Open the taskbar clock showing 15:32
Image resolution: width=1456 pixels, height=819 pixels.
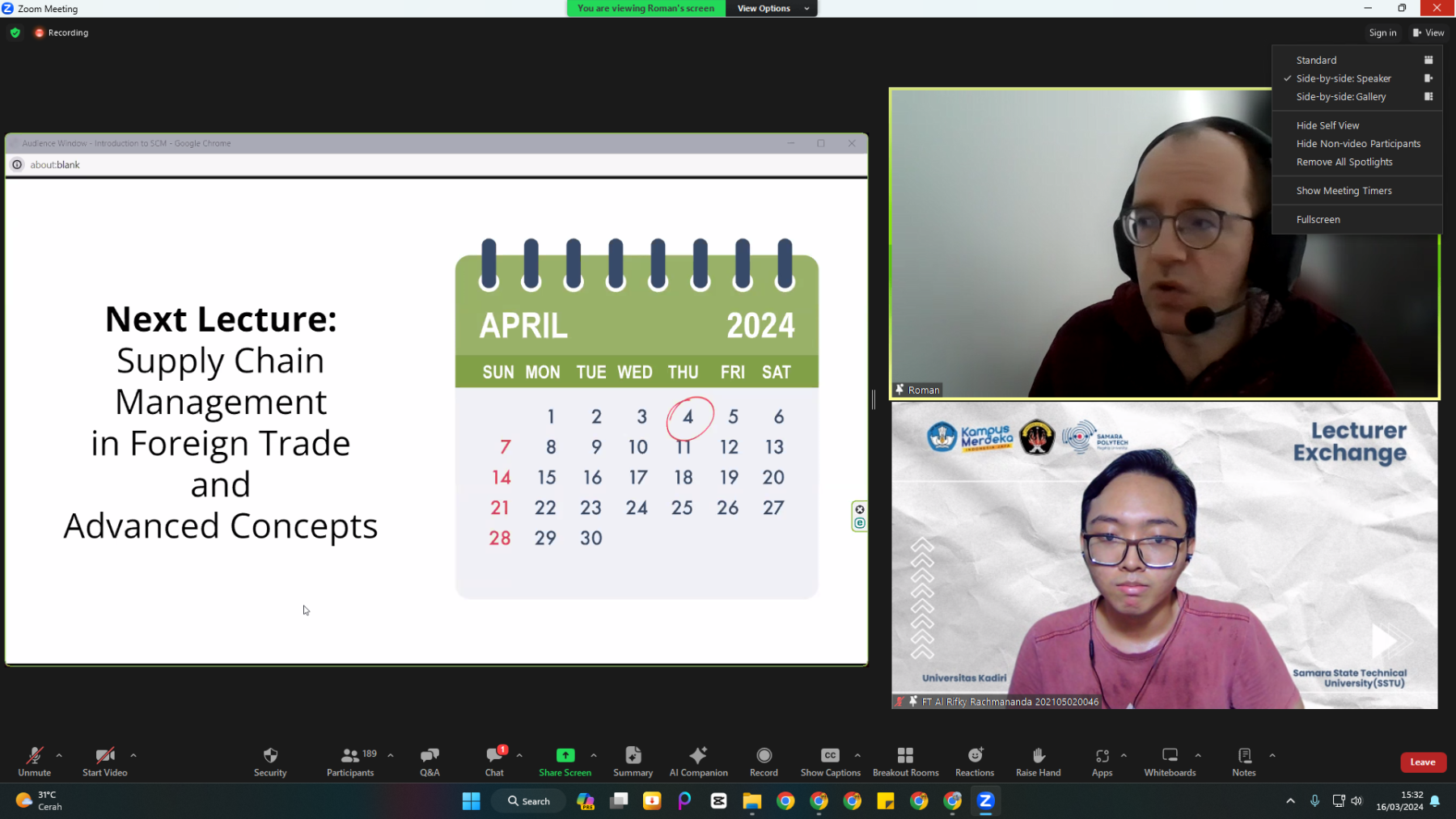[x=1400, y=800]
